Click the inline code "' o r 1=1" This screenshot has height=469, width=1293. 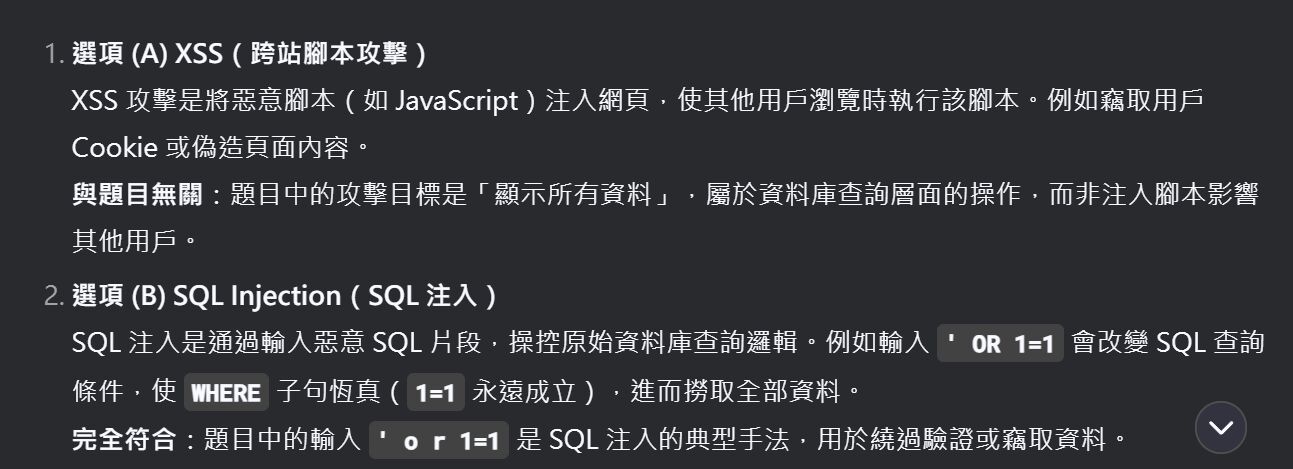point(439,439)
